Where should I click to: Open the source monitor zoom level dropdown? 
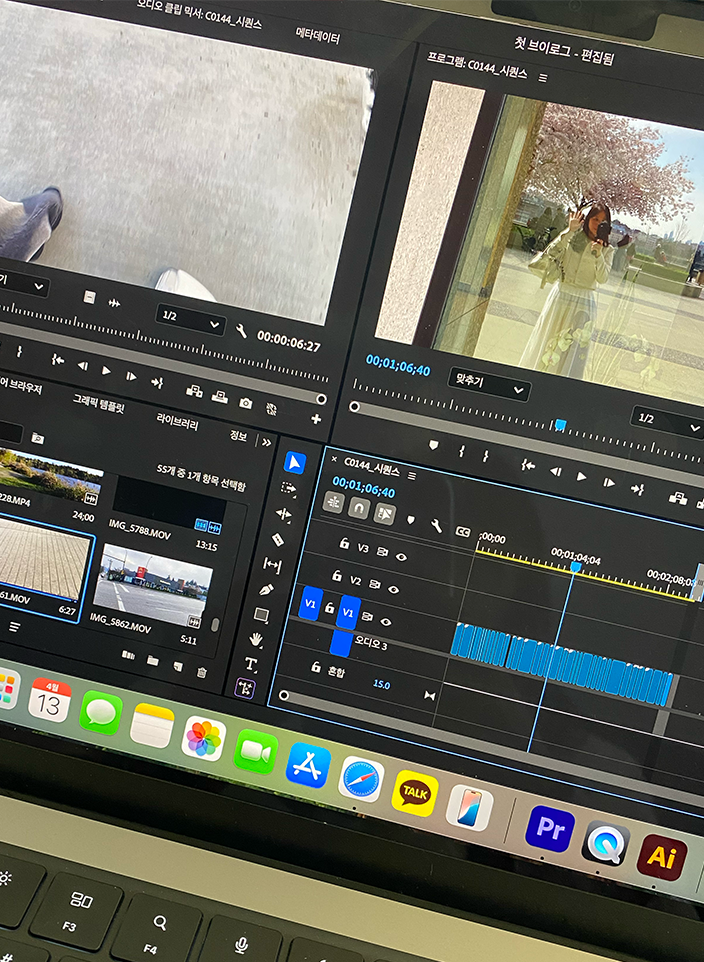pos(23,284)
